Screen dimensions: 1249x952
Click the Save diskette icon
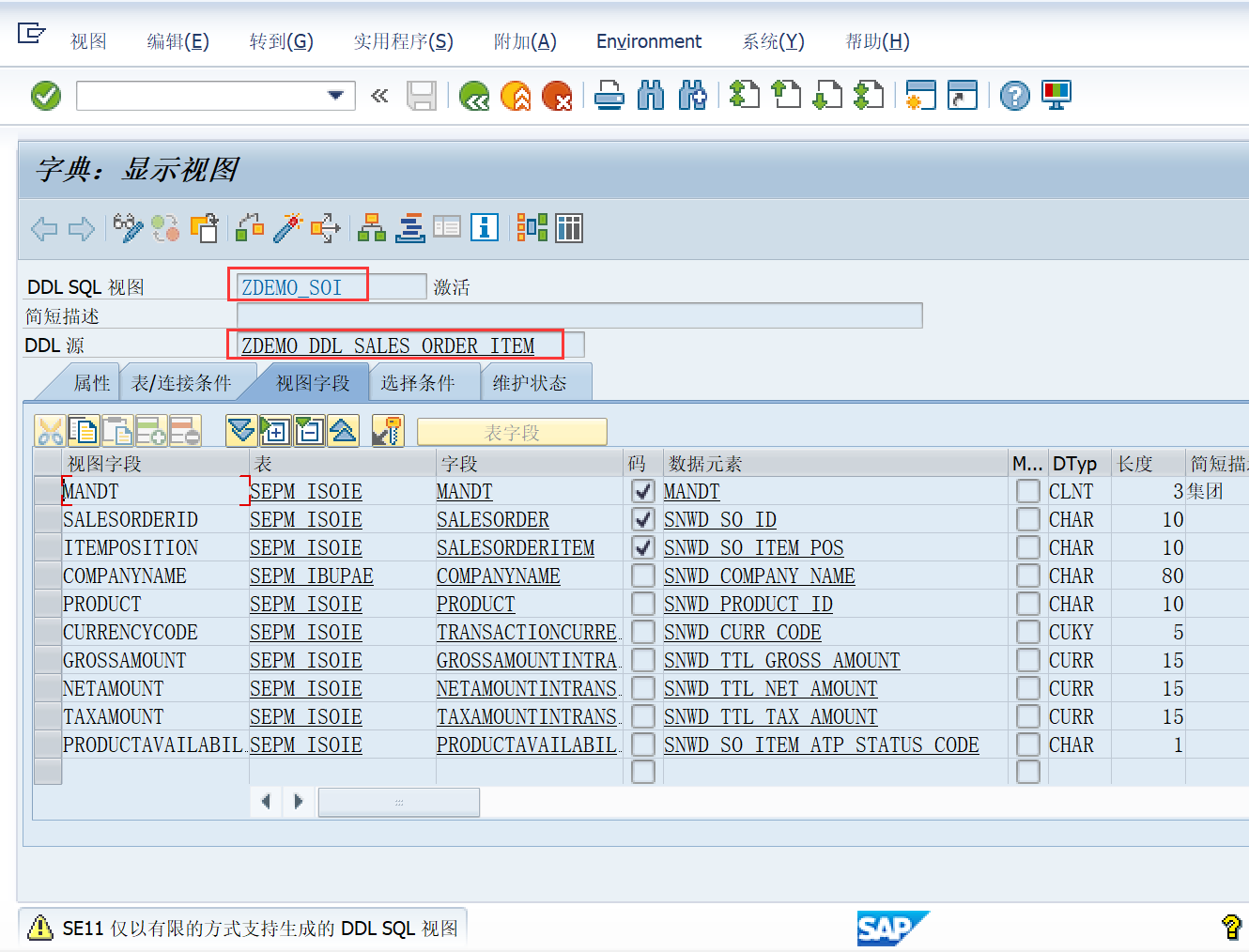tap(422, 96)
